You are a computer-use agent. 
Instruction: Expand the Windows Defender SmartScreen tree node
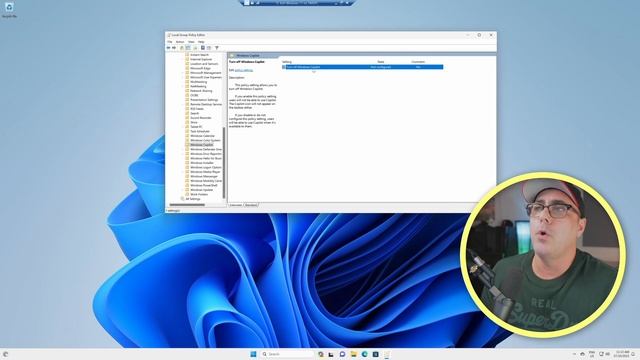tap(183, 149)
